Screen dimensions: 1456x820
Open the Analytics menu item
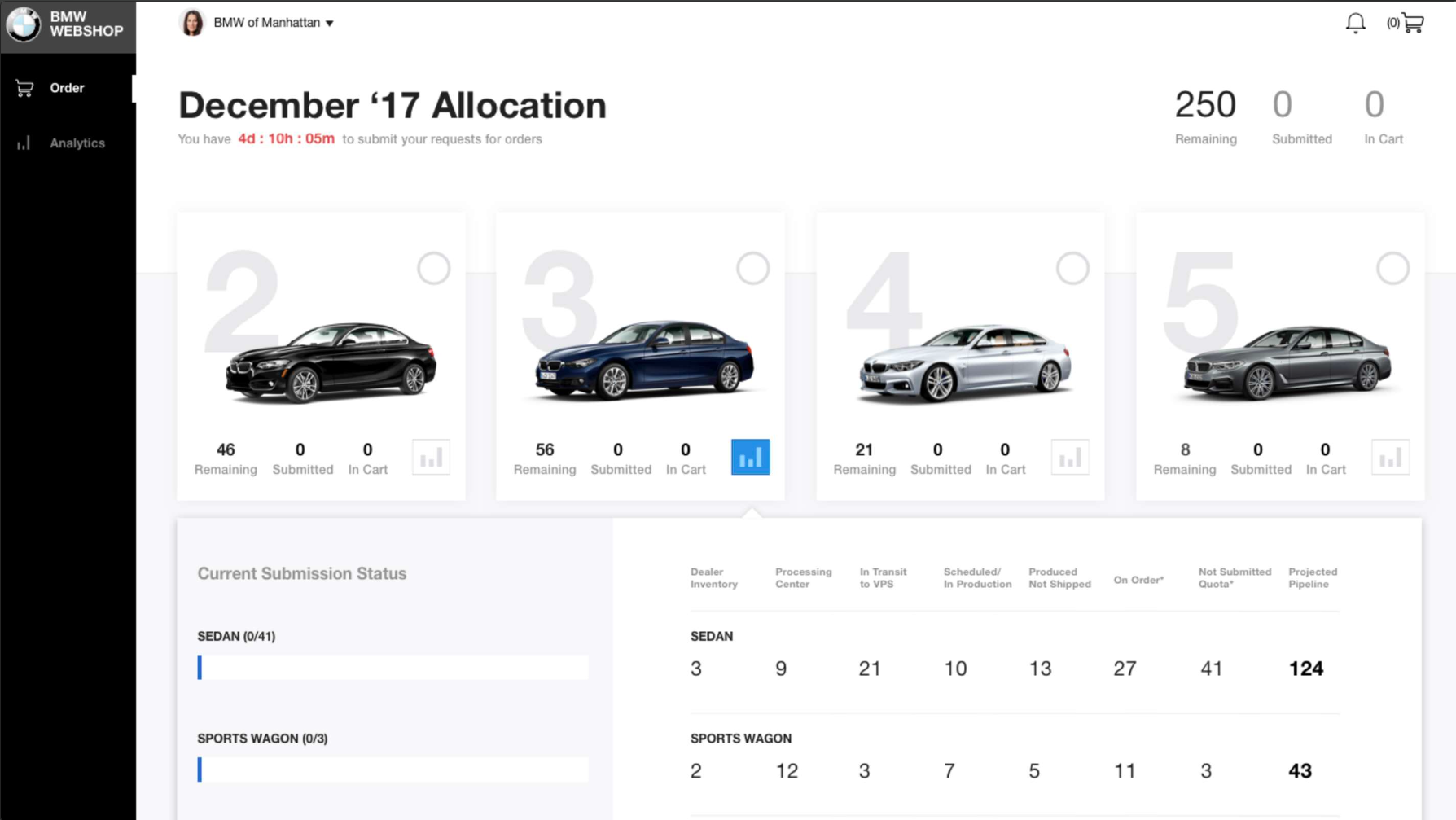[x=77, y=143]
